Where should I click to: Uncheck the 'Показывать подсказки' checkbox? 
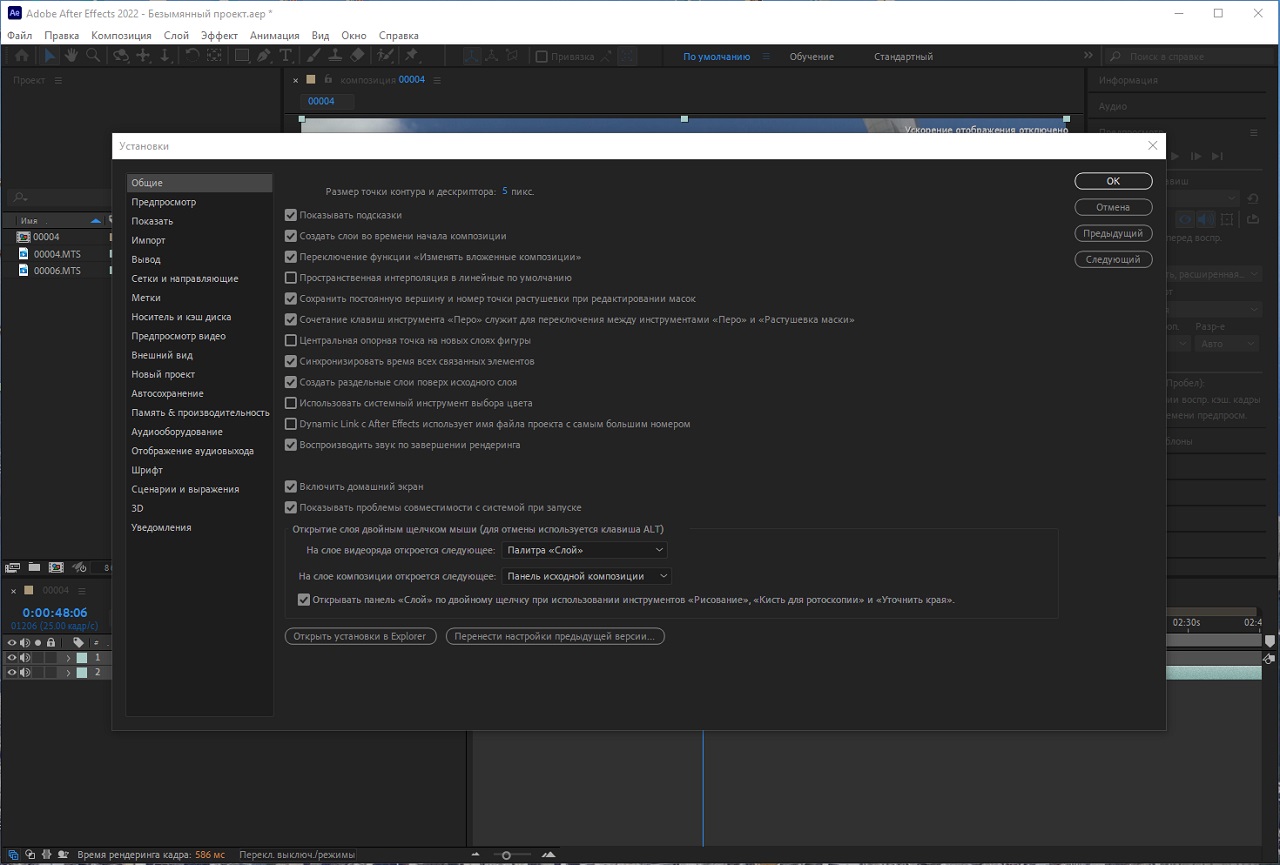coord(291,215)
